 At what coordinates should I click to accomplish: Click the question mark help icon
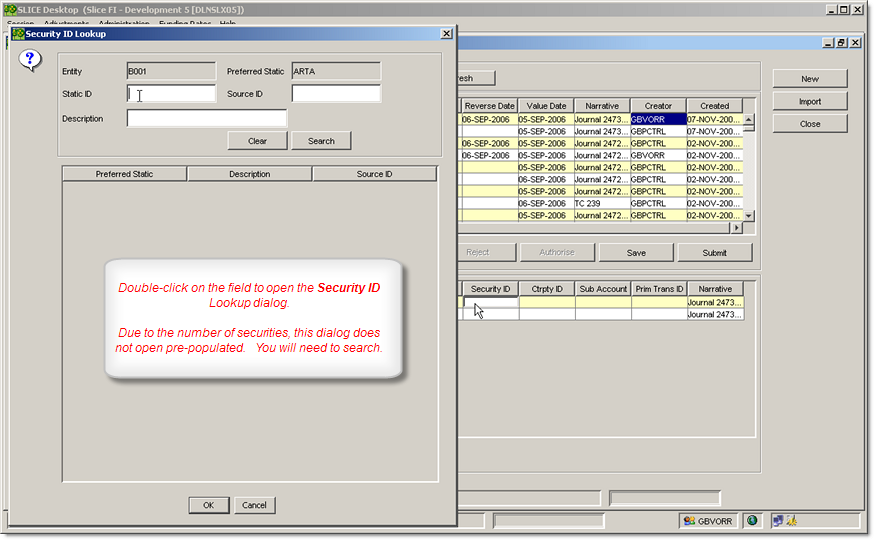[31, 61]
